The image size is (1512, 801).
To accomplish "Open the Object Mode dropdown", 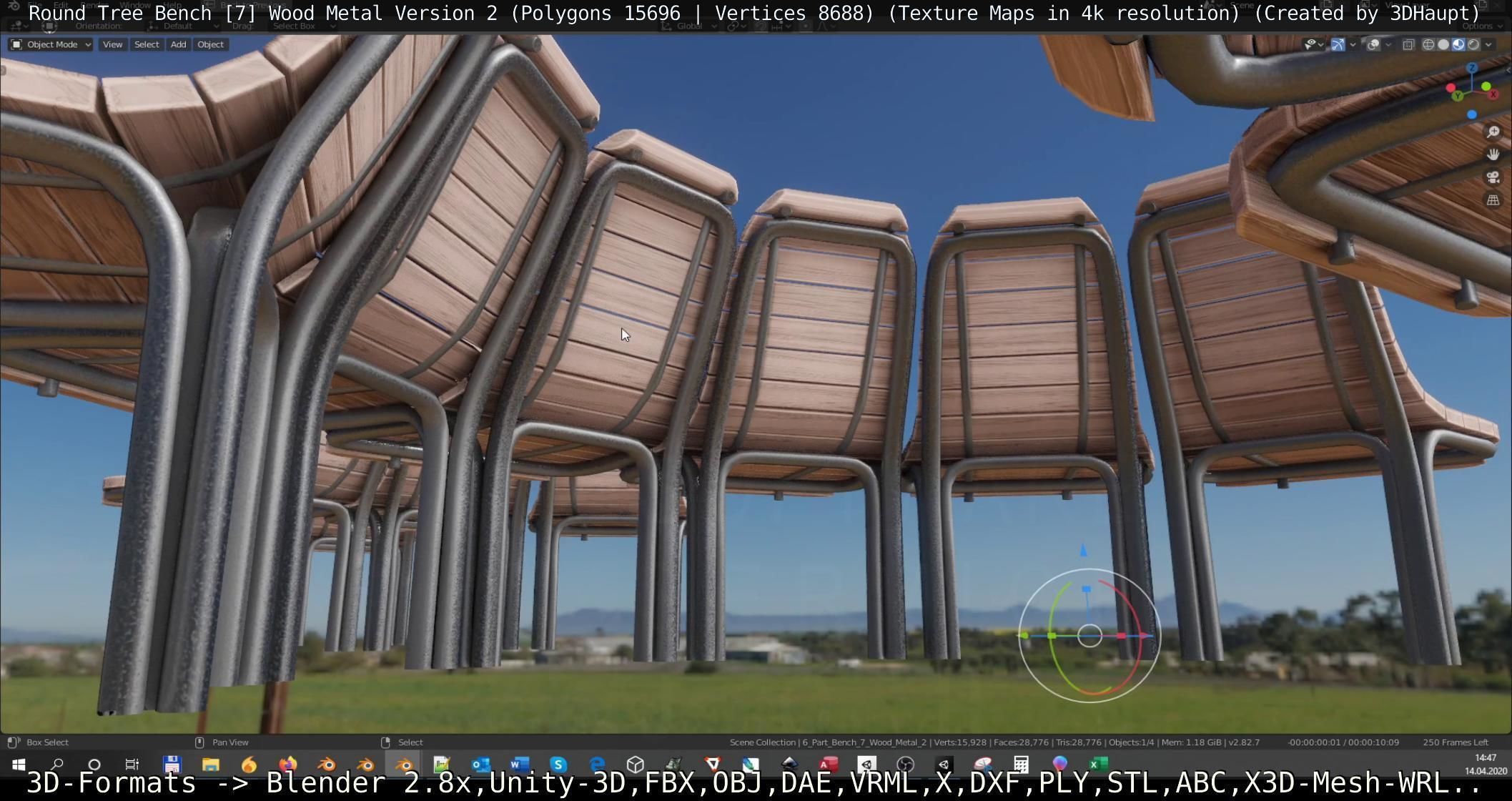I will point(51,44).
